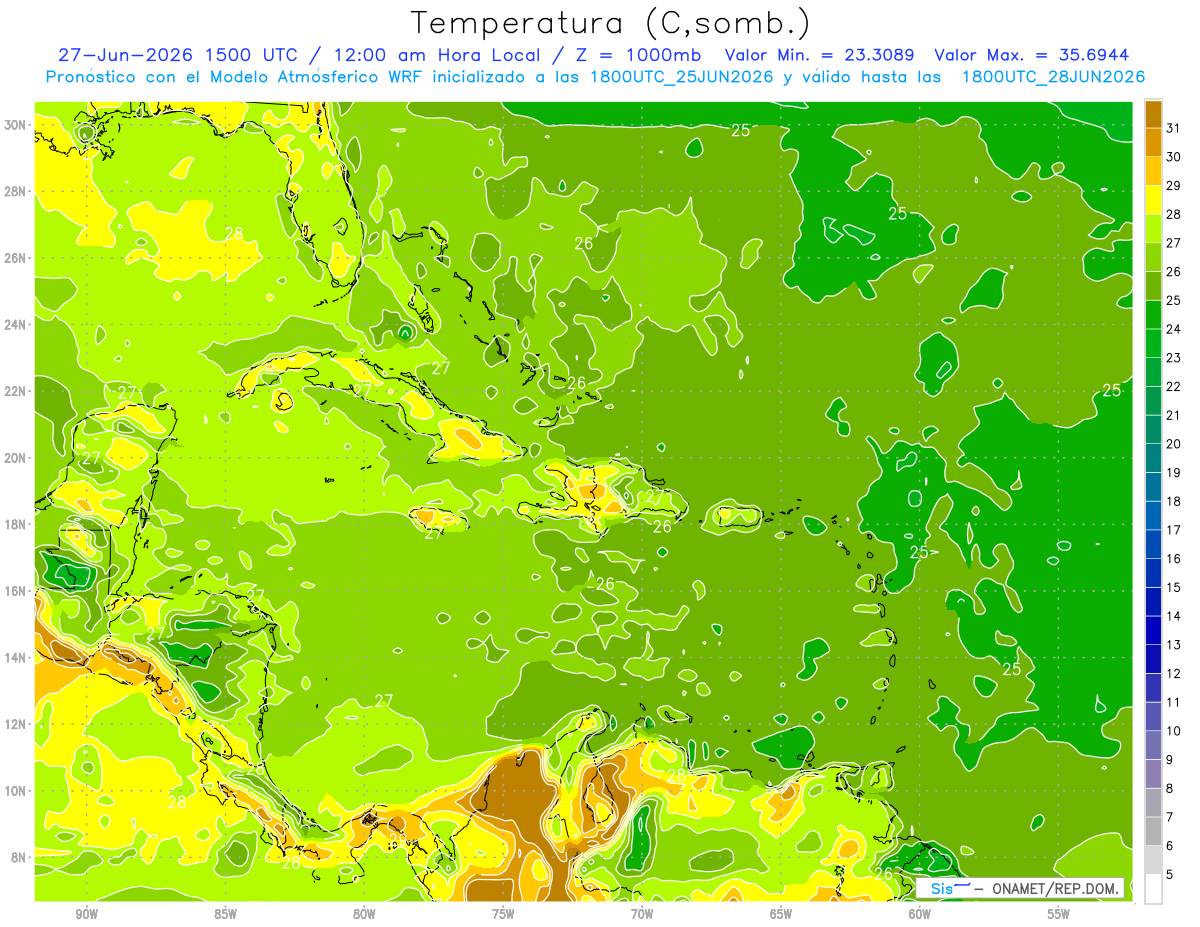
Task: Click the color legend value "11"
Action: 1174,702
